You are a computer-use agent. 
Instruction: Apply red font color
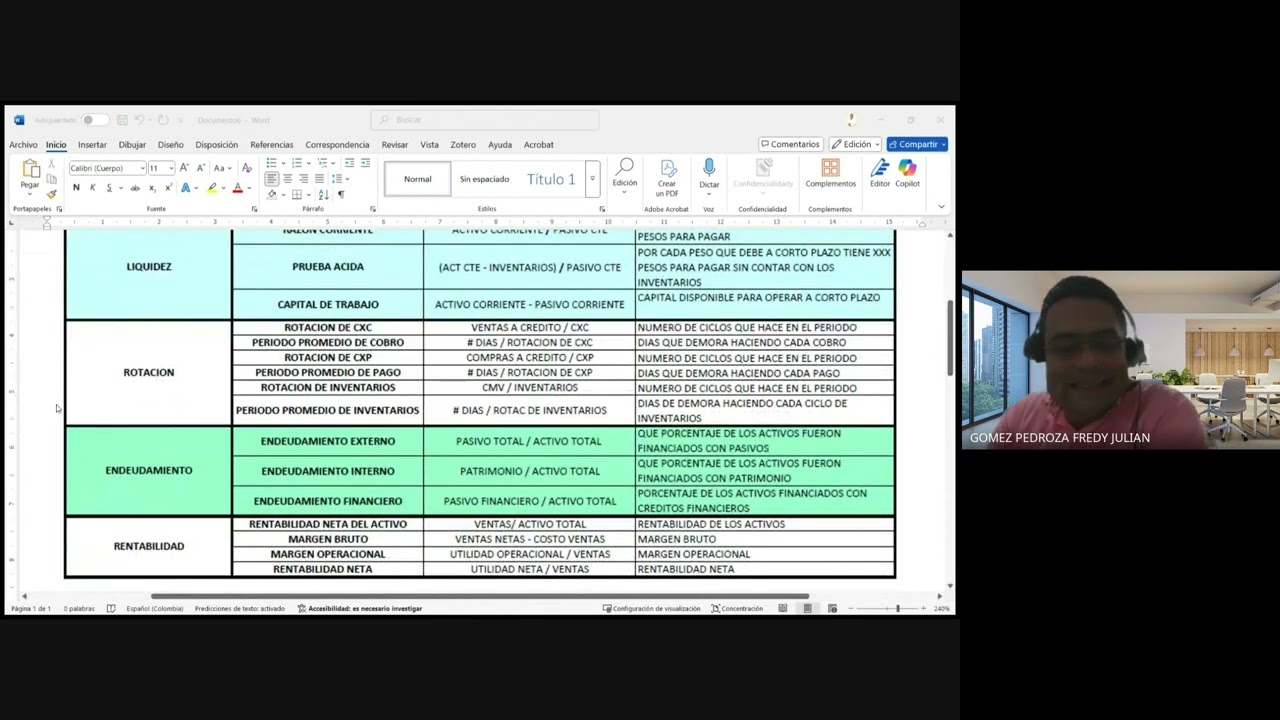237,188
